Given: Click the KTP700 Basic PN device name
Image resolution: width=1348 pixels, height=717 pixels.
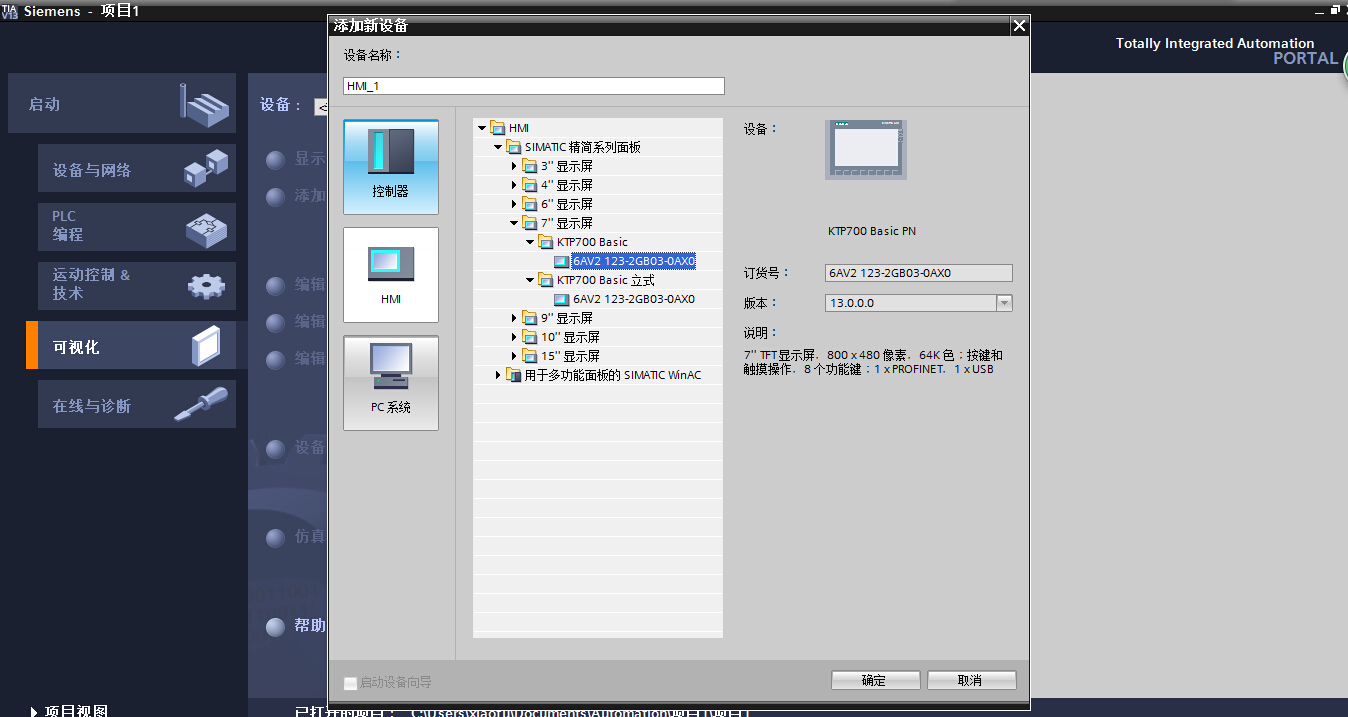Looking at the screenshot, I should pos(872,231).
